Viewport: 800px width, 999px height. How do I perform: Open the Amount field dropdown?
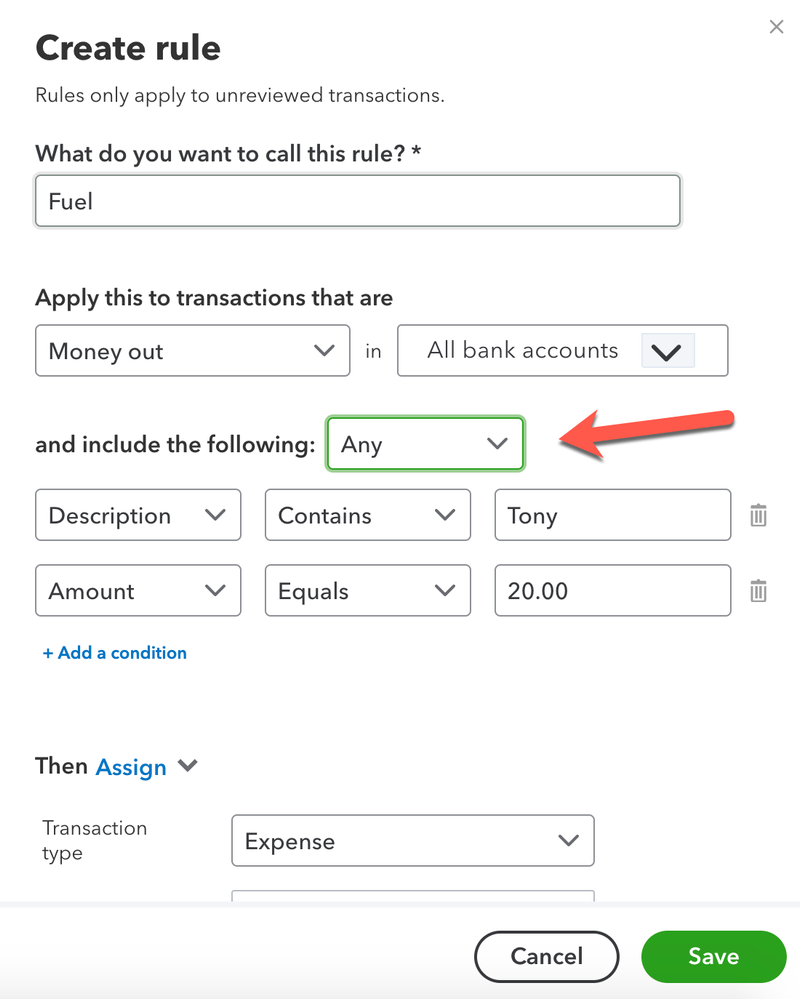point(138,590)
